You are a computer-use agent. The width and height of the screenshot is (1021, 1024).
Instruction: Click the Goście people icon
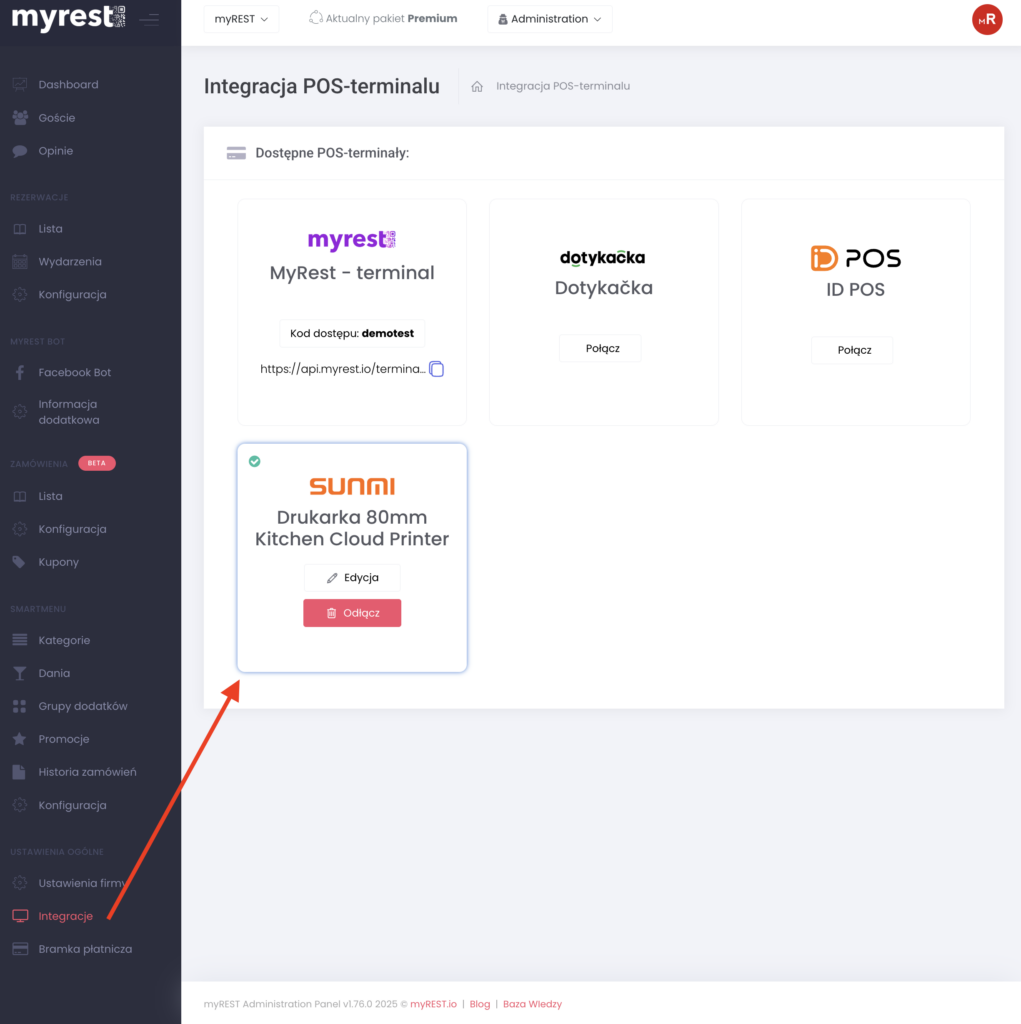tap(20, 118)
